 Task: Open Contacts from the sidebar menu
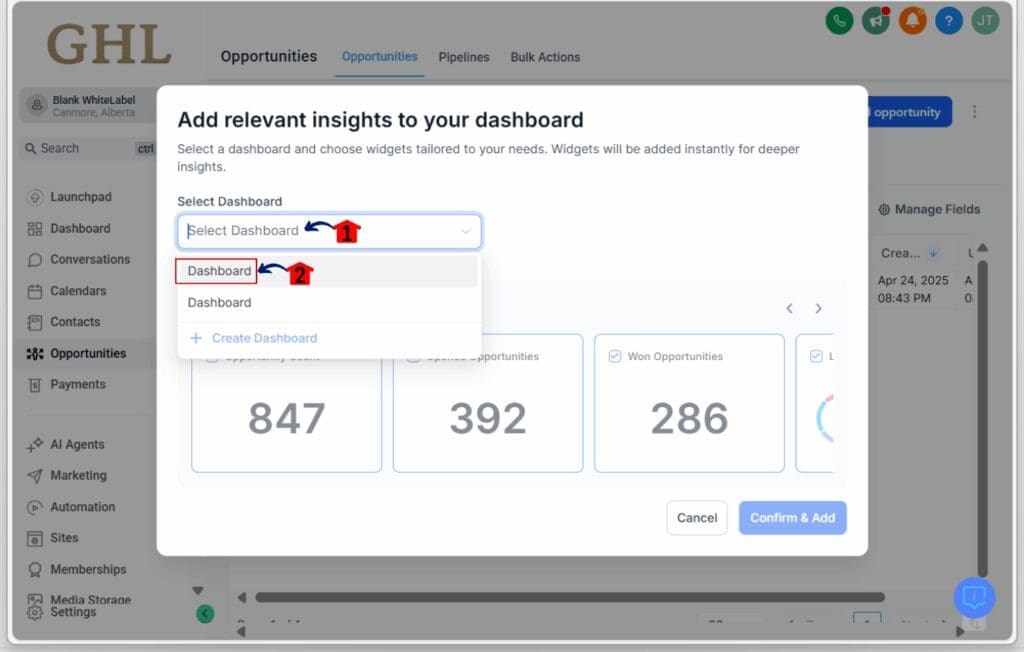(75, 322)
